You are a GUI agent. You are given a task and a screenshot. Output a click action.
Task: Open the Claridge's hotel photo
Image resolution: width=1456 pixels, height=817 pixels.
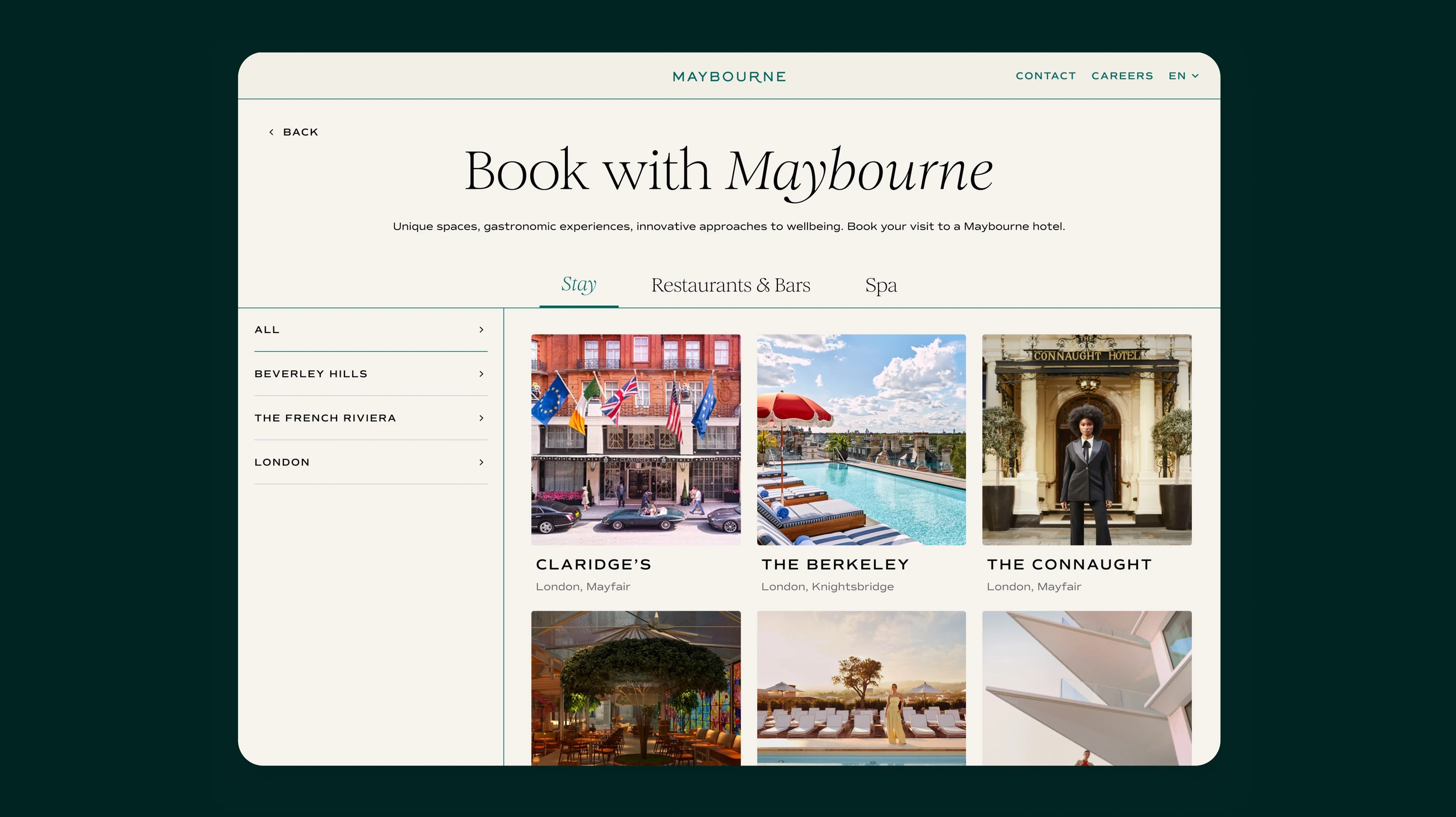click(x=636, y=440)
